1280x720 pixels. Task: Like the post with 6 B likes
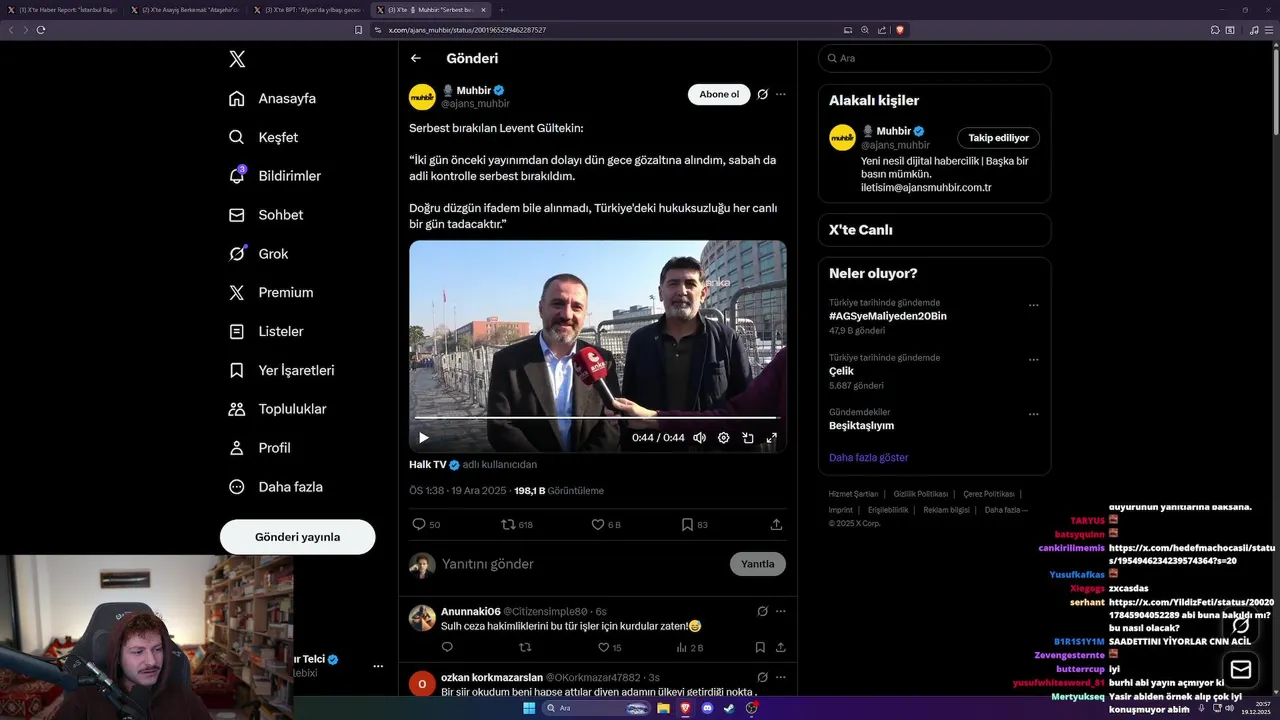coord(606,524)
